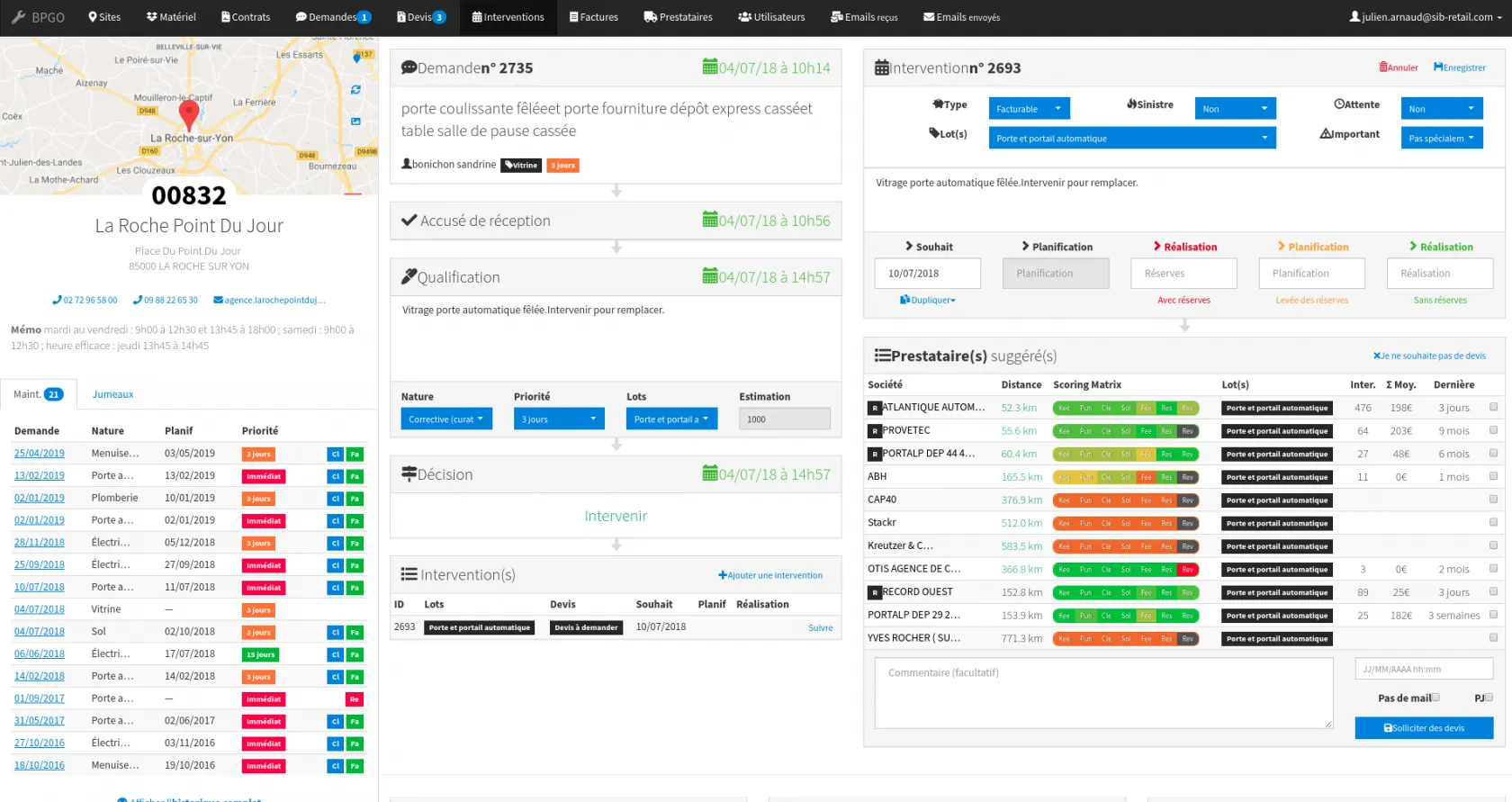Tick the checkbox for ATLANTIQUE AUTOM provider
Viewport: 1512px width, 802px height.
1493,407
